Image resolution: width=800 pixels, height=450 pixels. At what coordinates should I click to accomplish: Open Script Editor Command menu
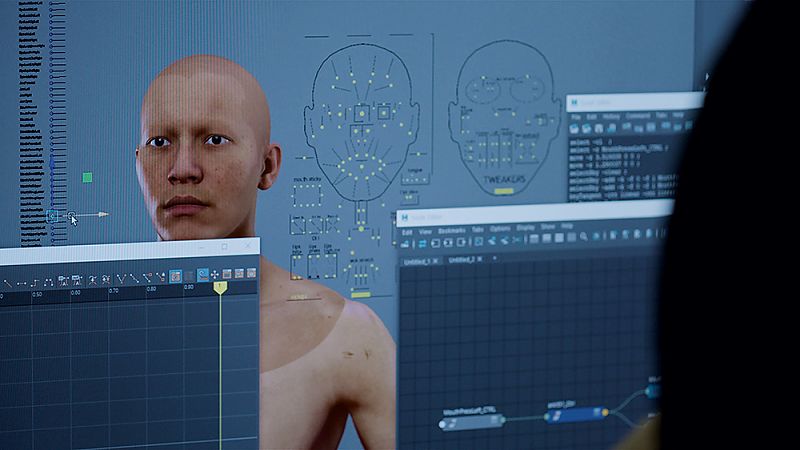coord(638,116)
